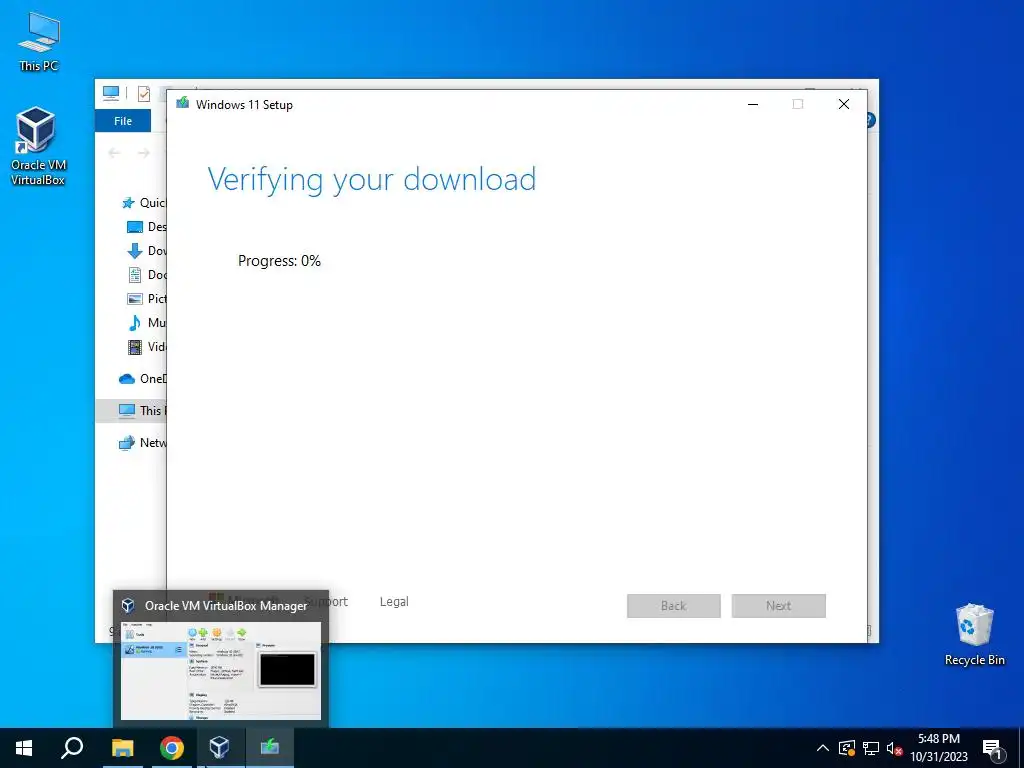Open notification action center
Screen dimensions: 1024x768
[x=993, y=748]
